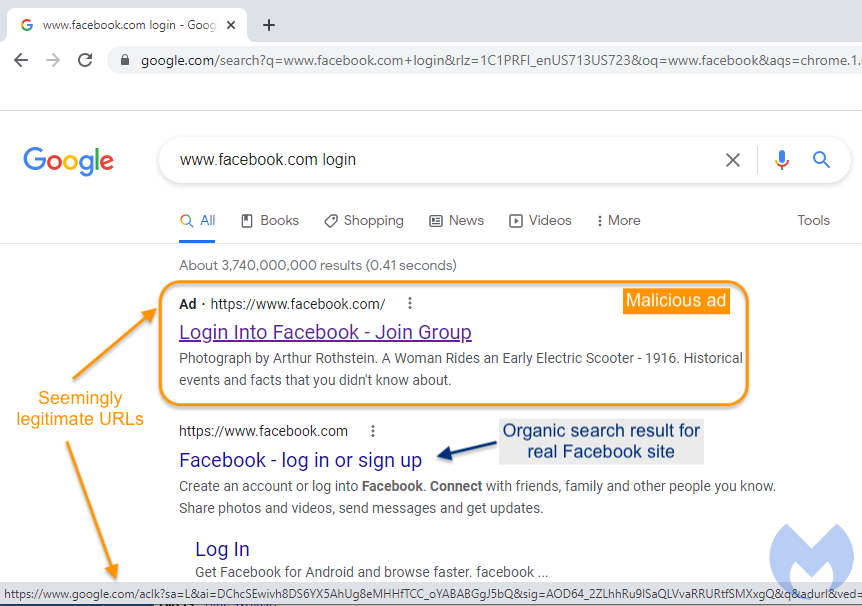This screenshot has width=862, height=606.
Task: Click the 'Log In' sitelink
Action: coord(222,549)
